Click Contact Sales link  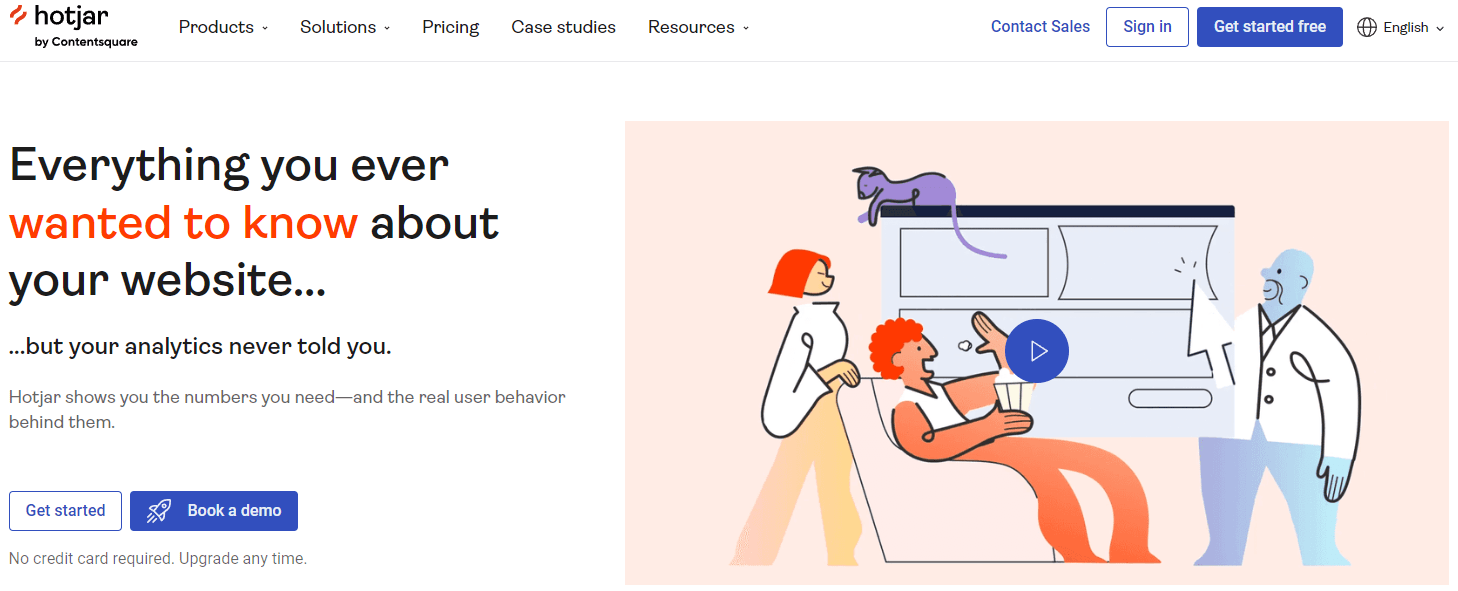[1040, 27]
